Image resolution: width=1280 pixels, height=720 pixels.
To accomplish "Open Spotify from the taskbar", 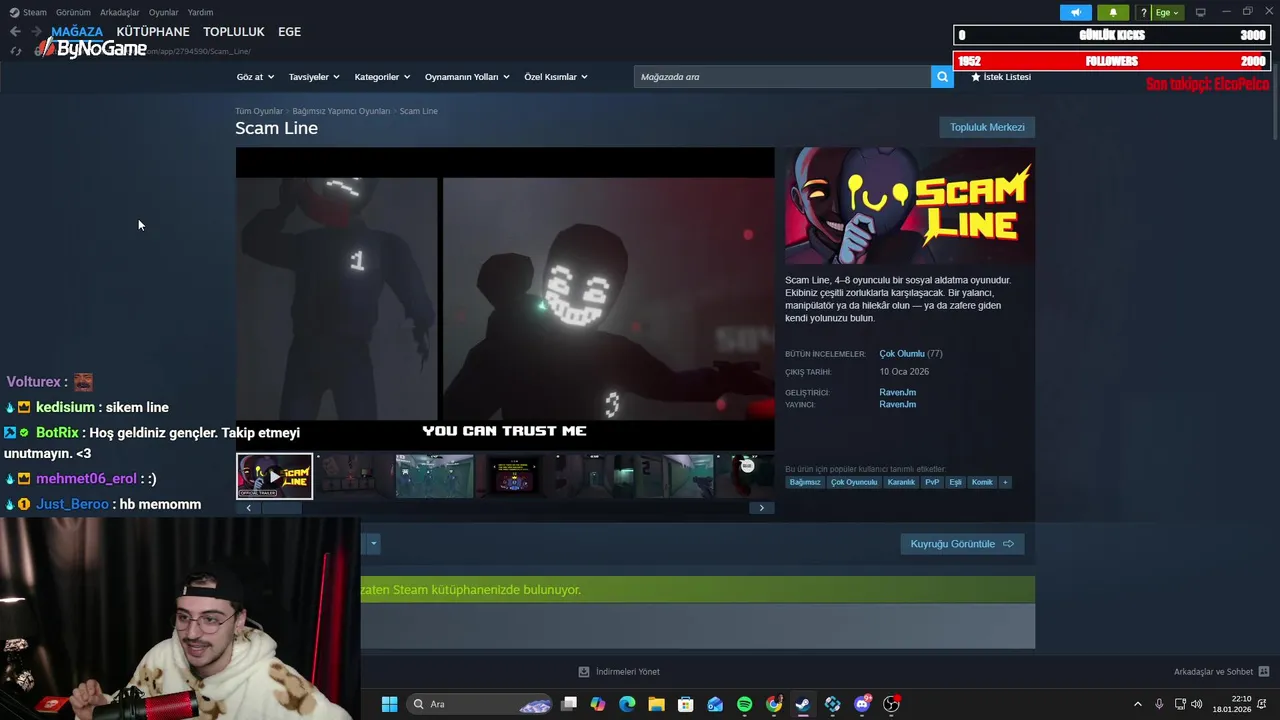I will (x=744, y=704).
